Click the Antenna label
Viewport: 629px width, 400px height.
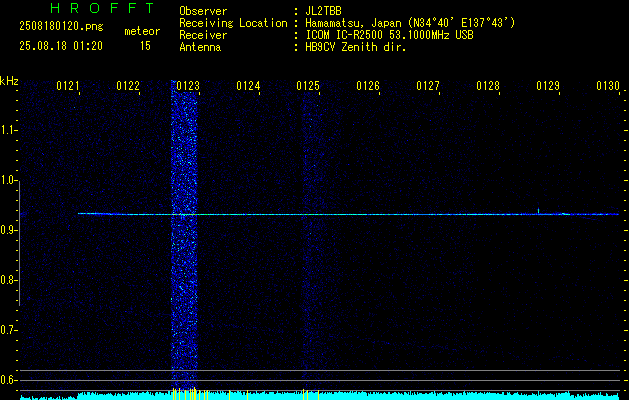point(200,47)
